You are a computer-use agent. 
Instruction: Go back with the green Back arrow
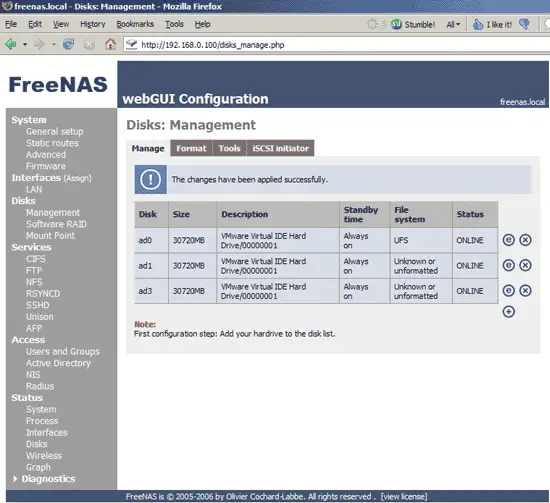coord(11,44)
